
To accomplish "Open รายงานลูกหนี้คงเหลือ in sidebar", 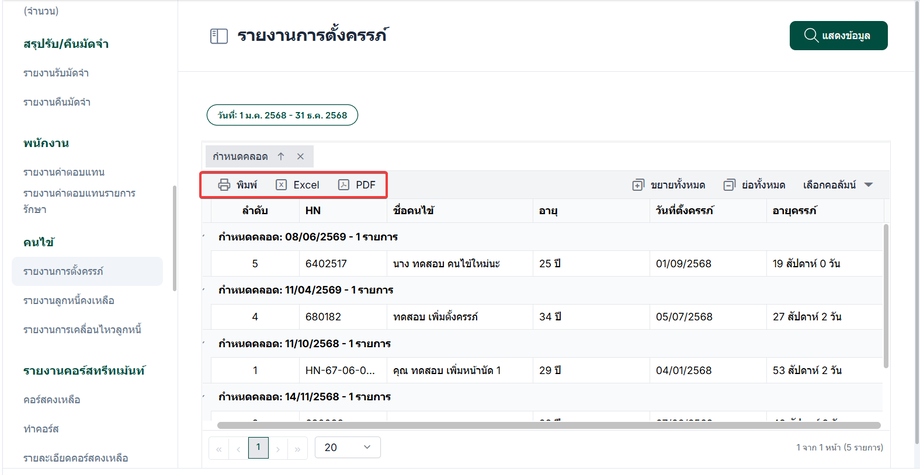I will [69, 301].
